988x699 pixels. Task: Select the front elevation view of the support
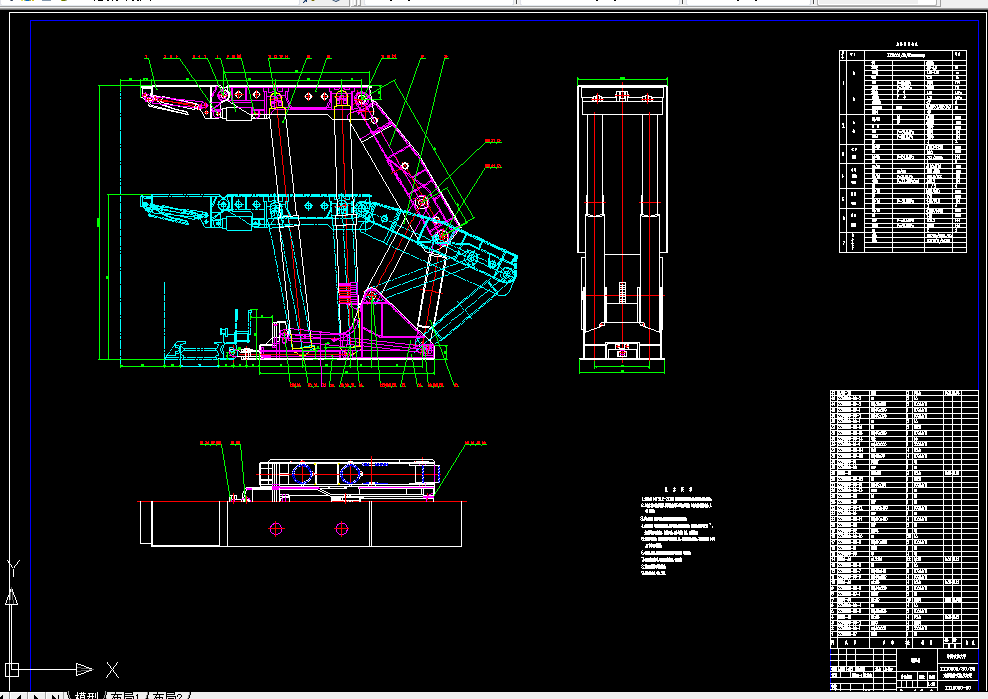pyautogui.click(x=622, y=226)
